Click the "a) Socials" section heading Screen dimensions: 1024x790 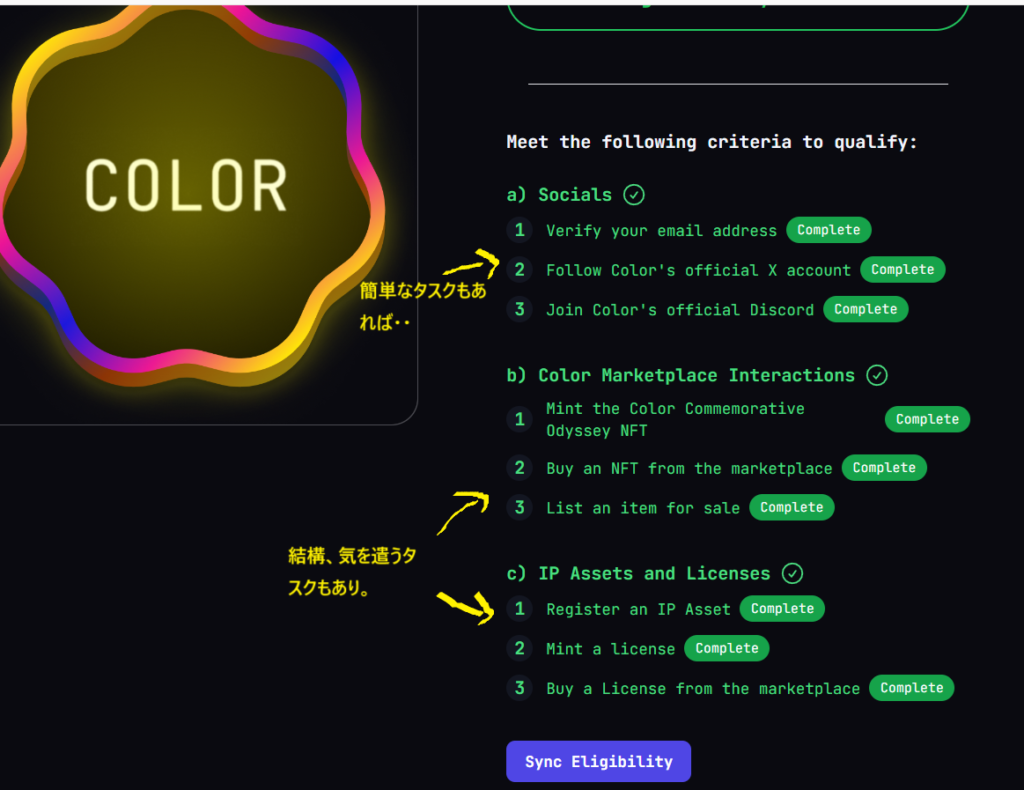(x=559, y=195)
